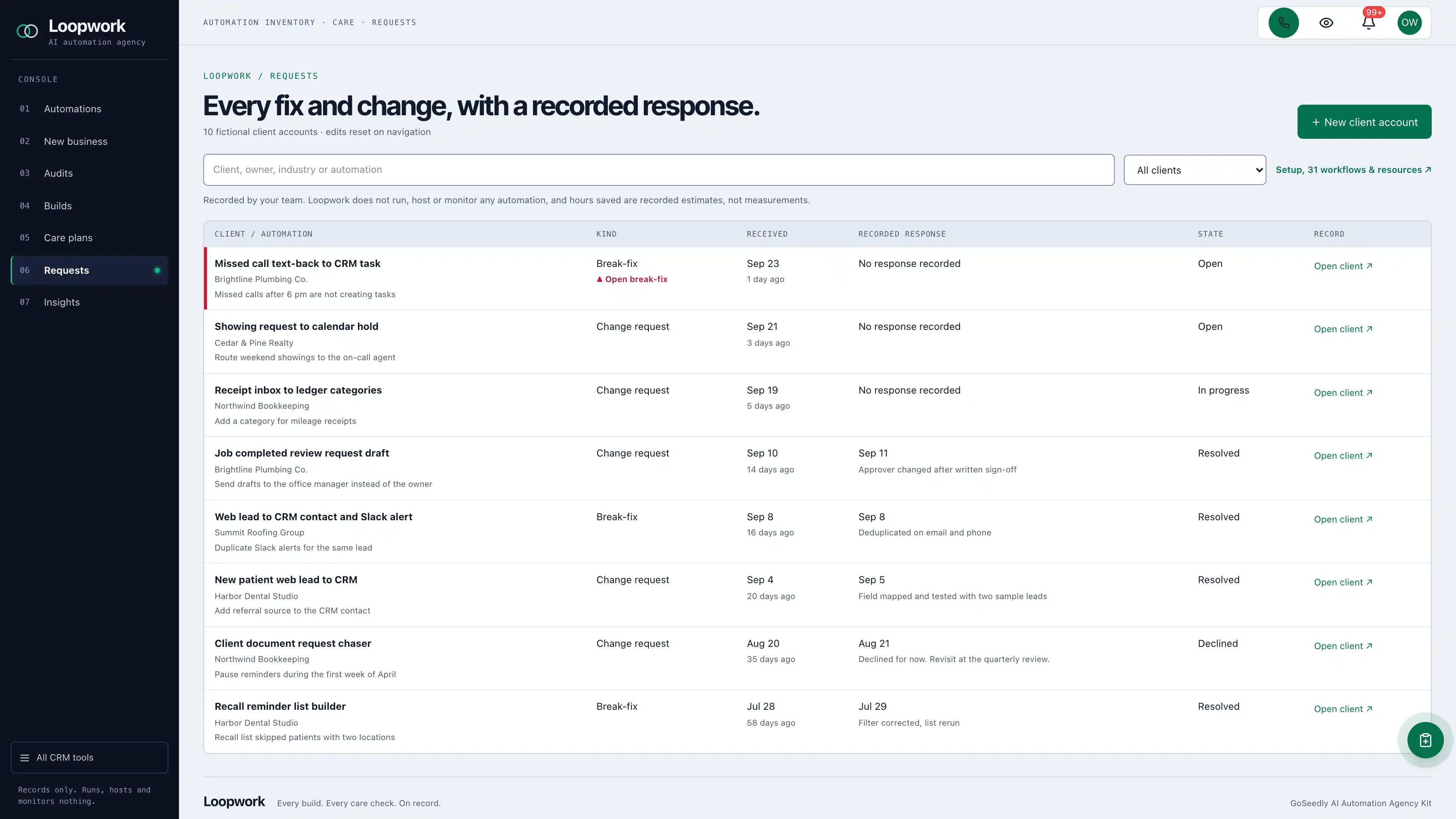Click the STATE column header
Viewport: 1456px width, 819px height.
click(1210, 234)
